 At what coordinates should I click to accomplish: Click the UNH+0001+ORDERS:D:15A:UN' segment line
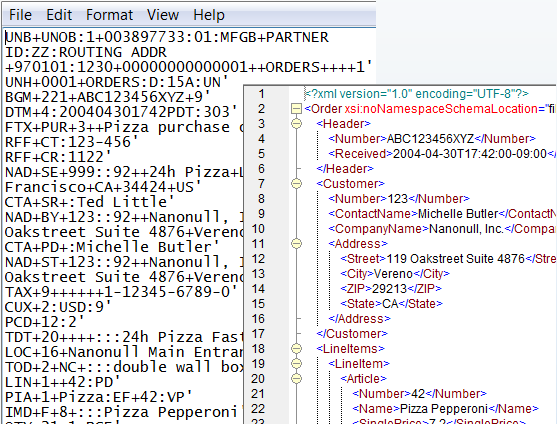point(117,82)
